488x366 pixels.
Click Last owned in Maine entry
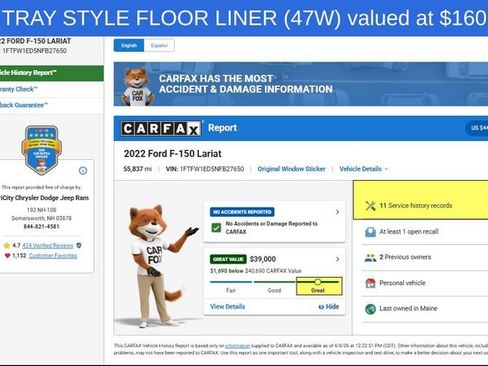click(x=408, y=309)
